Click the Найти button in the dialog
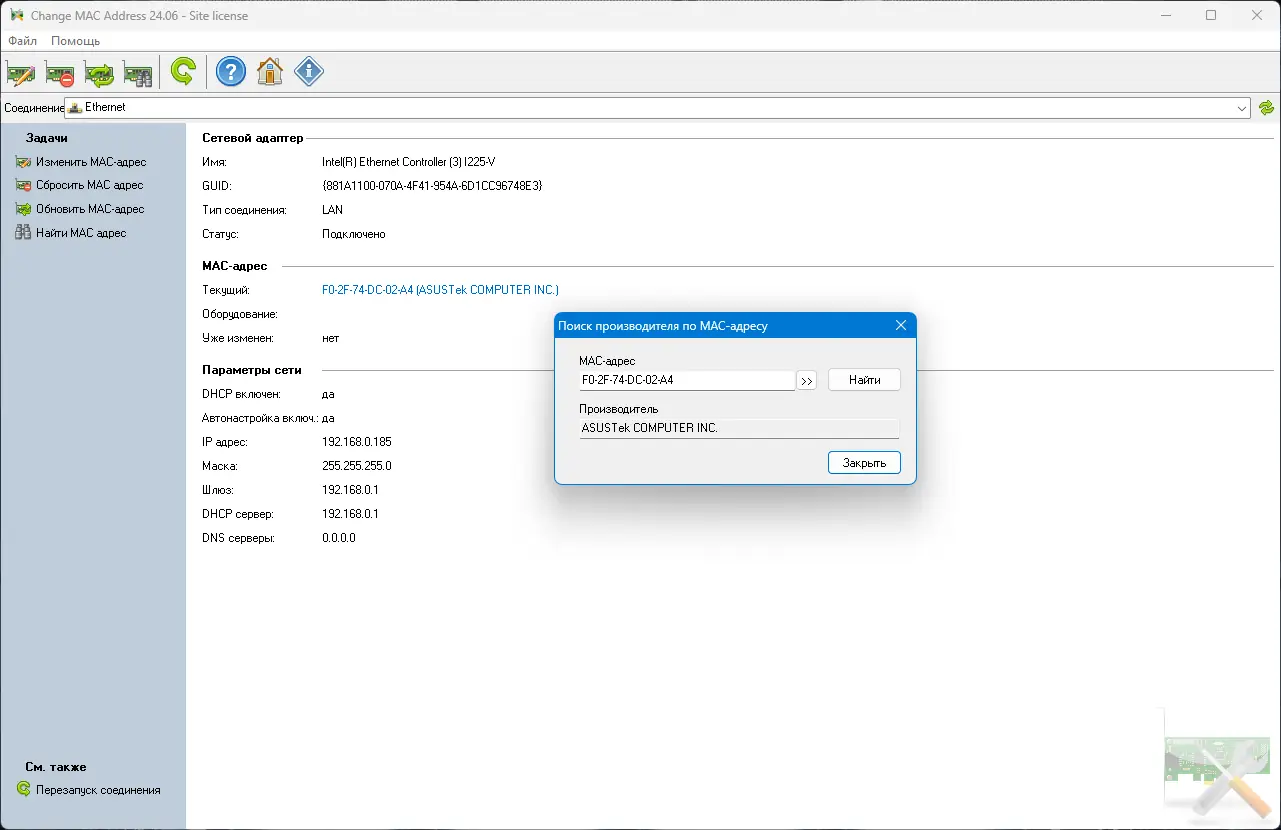 click(865, 380)
